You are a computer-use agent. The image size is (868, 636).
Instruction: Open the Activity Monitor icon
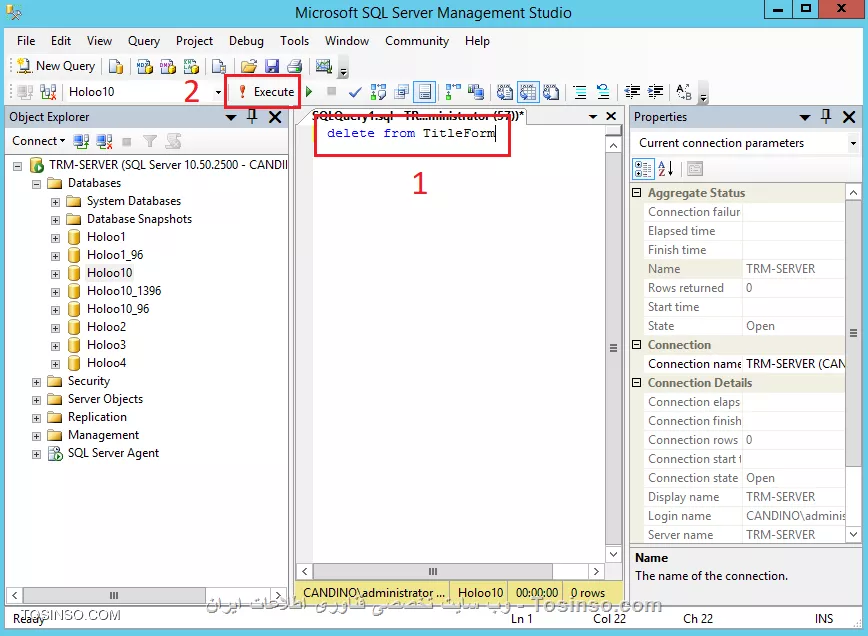(x=323, y=66)
